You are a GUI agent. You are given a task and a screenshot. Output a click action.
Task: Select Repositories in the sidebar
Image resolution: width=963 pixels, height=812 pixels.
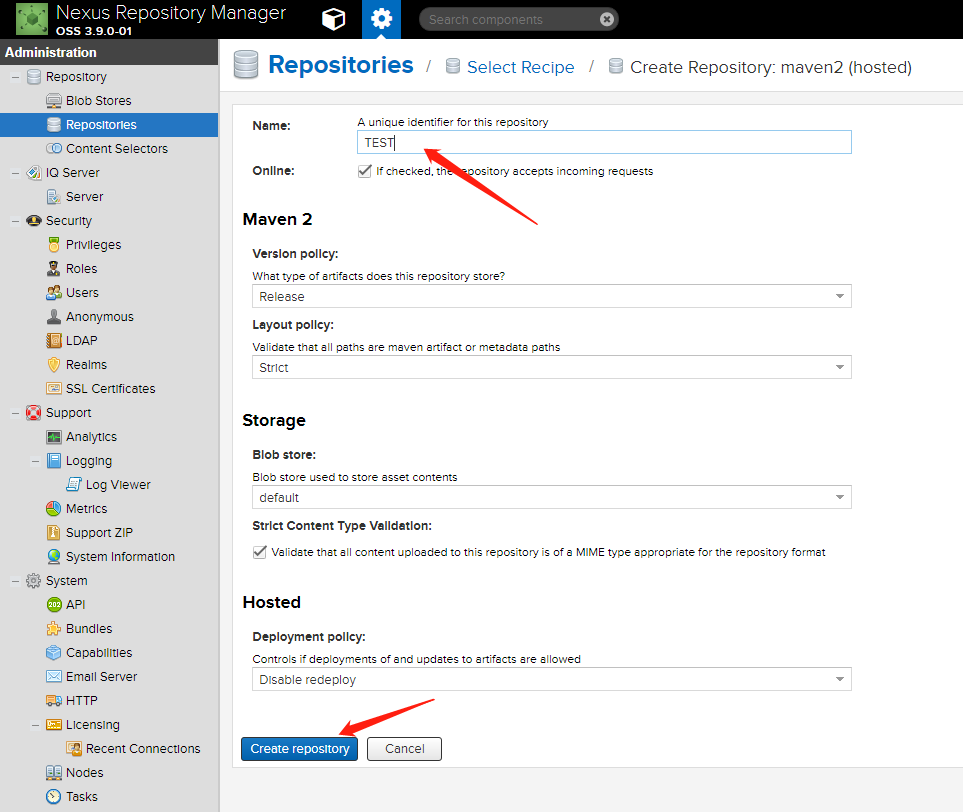(109, 125)
